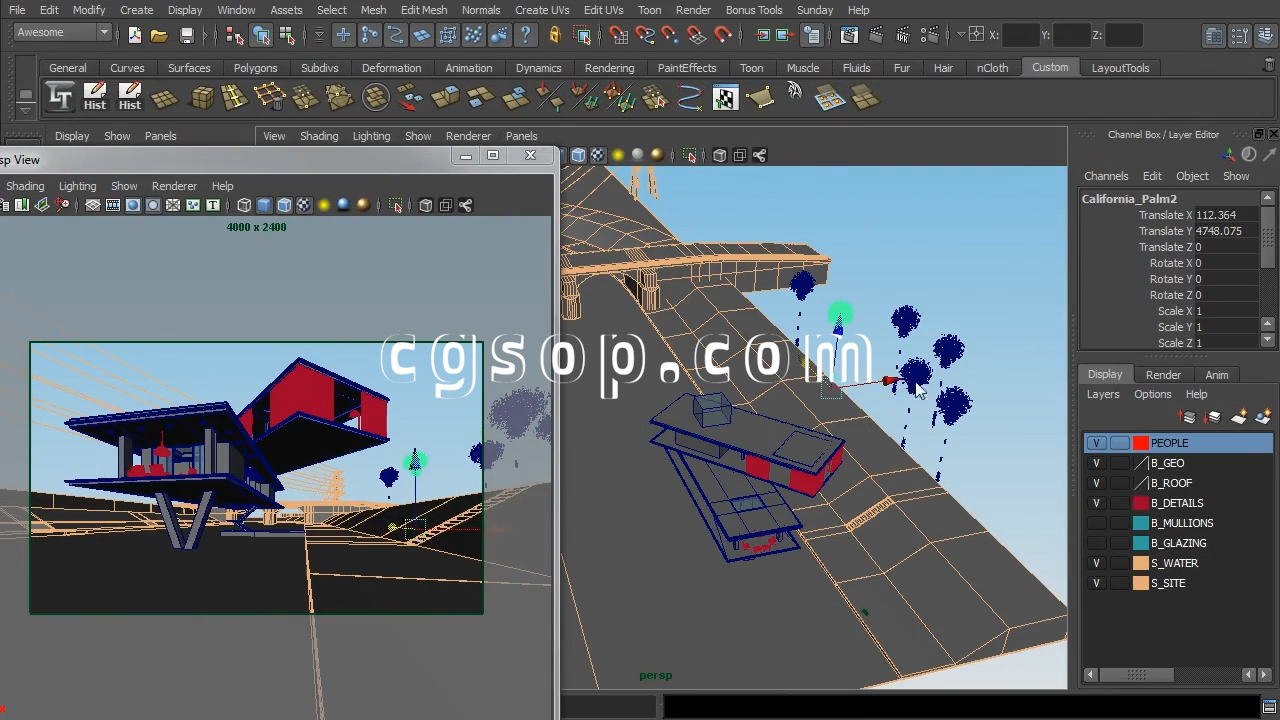Click the LT shelf icon
Image resolution: width=1280 pixels, height=720 pixels.
coord(60,97)
